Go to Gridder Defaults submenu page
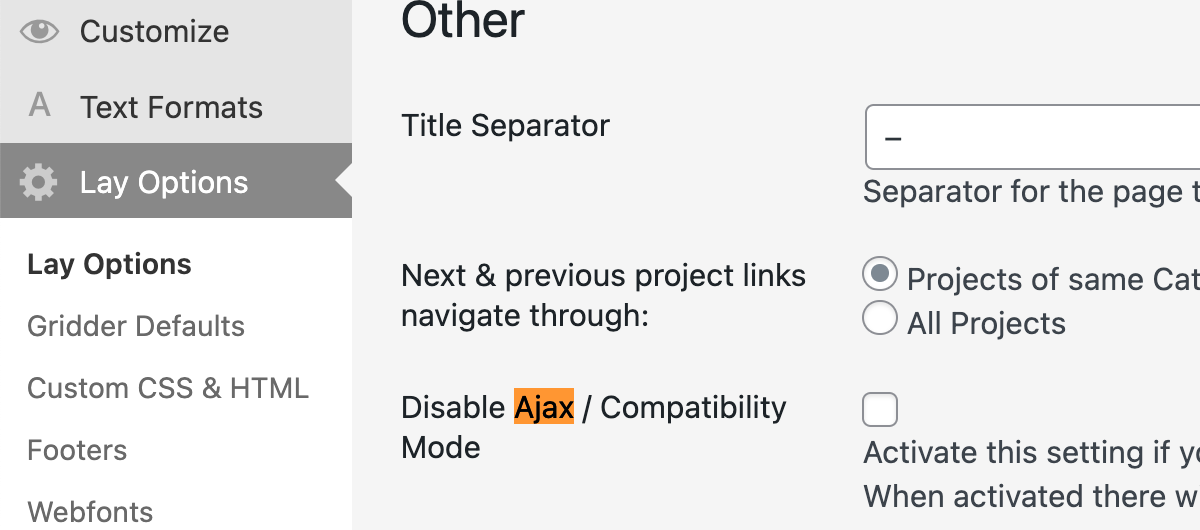The width and height of the screenshot is (1200, 530). click(136, 326)
